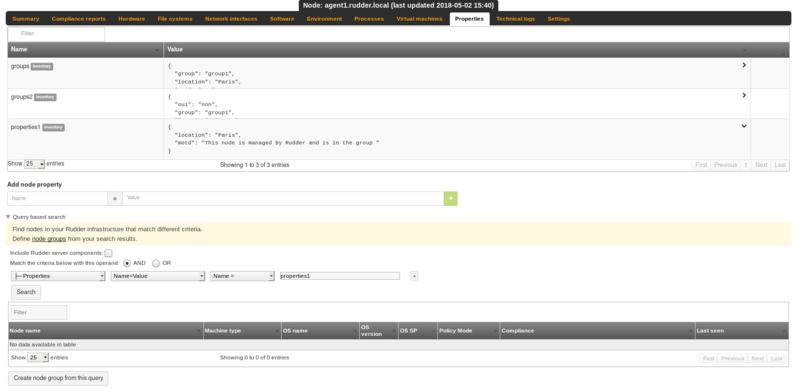Click the inventory badge next to groups2

[x=45, y=97]
